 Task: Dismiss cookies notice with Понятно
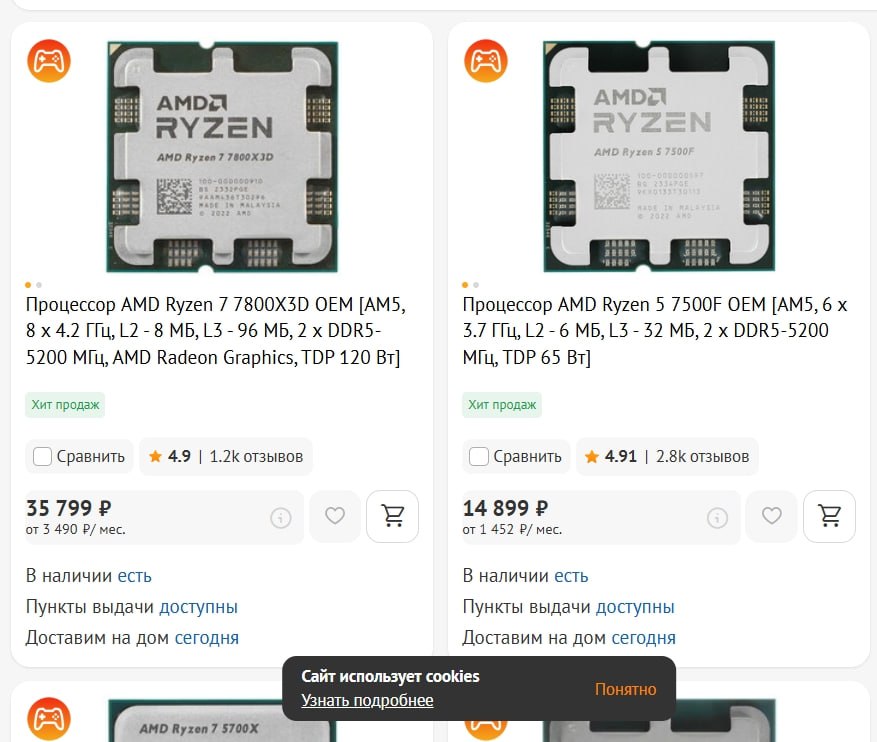click(x=625, y=689)
